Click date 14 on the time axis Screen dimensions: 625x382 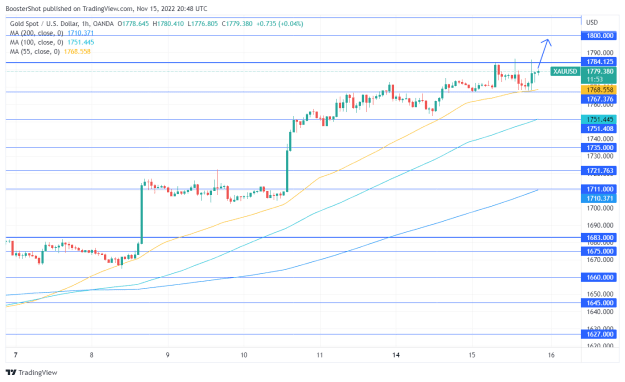click(396, 355)
